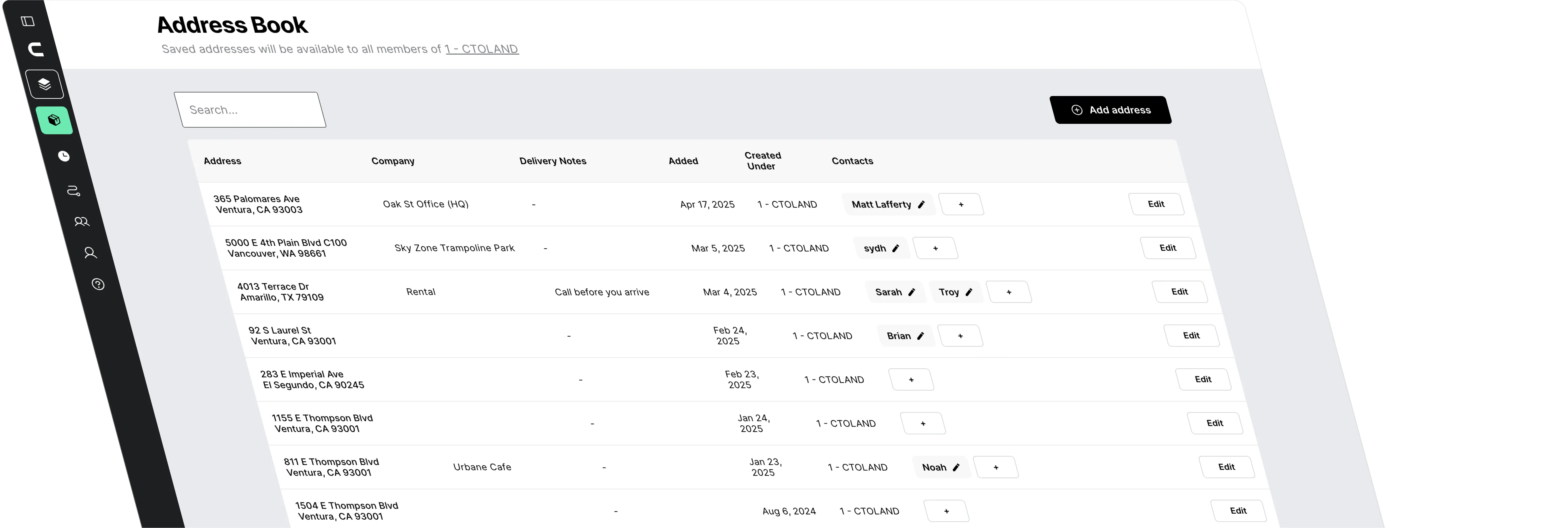Select the Aug 6, 2024 date cell
The height and width of the screenshot is (528, 1568).
coord(789,512)
